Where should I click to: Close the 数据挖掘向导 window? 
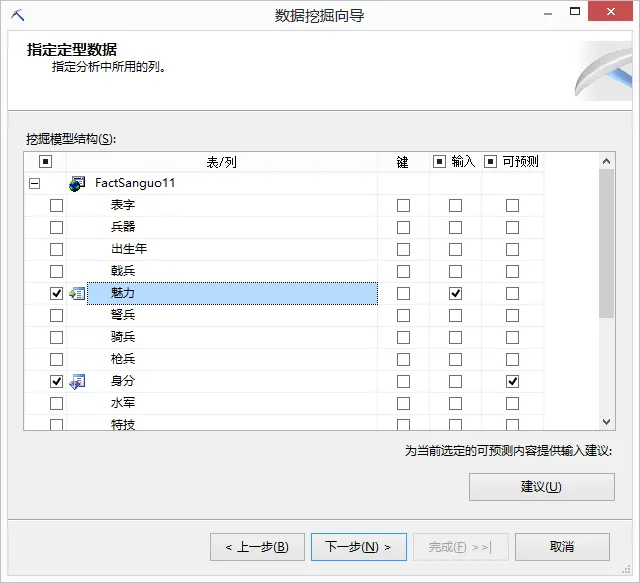tap(610, 11)
